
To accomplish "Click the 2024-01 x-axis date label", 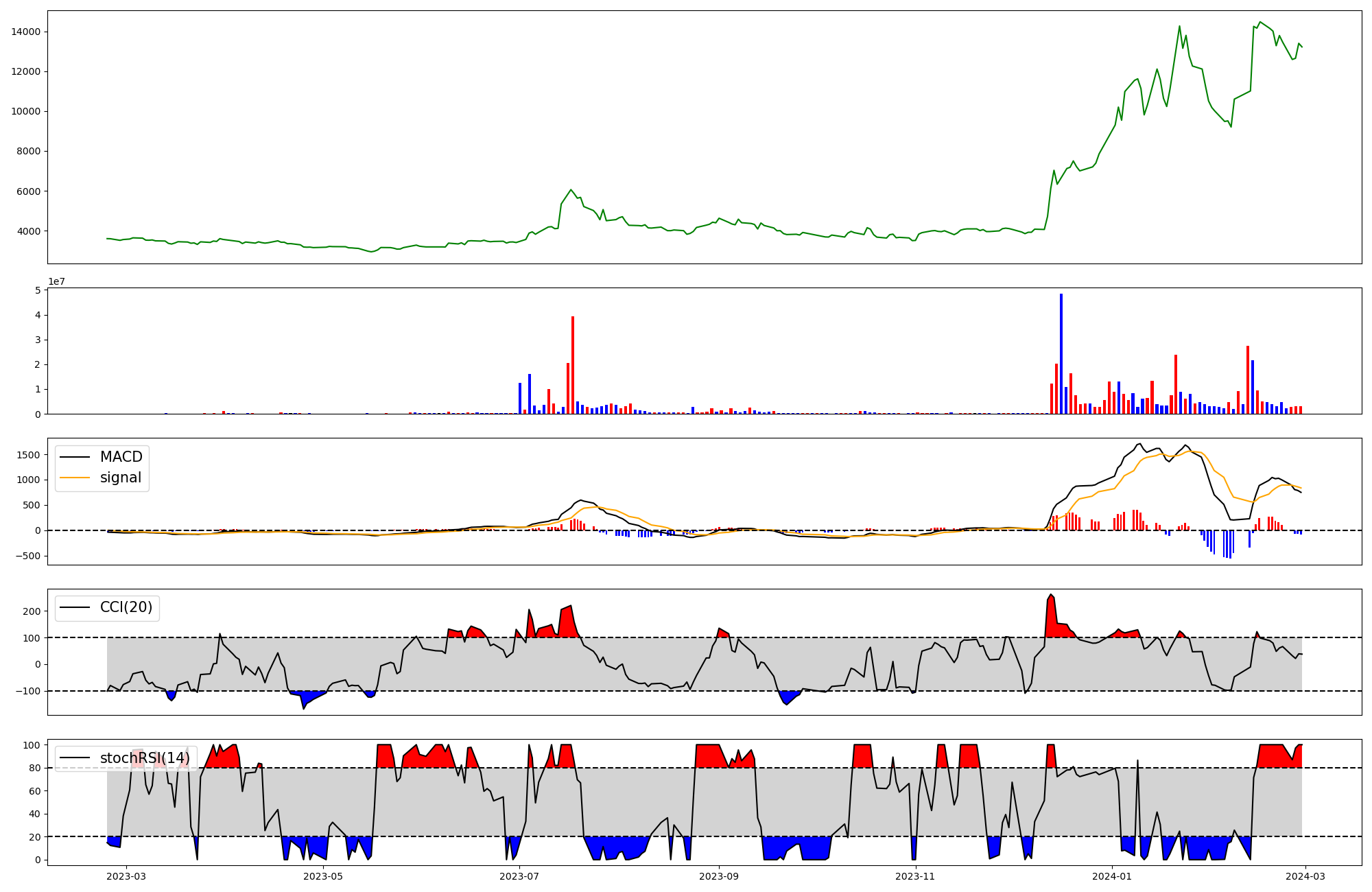I will 1112,876.
